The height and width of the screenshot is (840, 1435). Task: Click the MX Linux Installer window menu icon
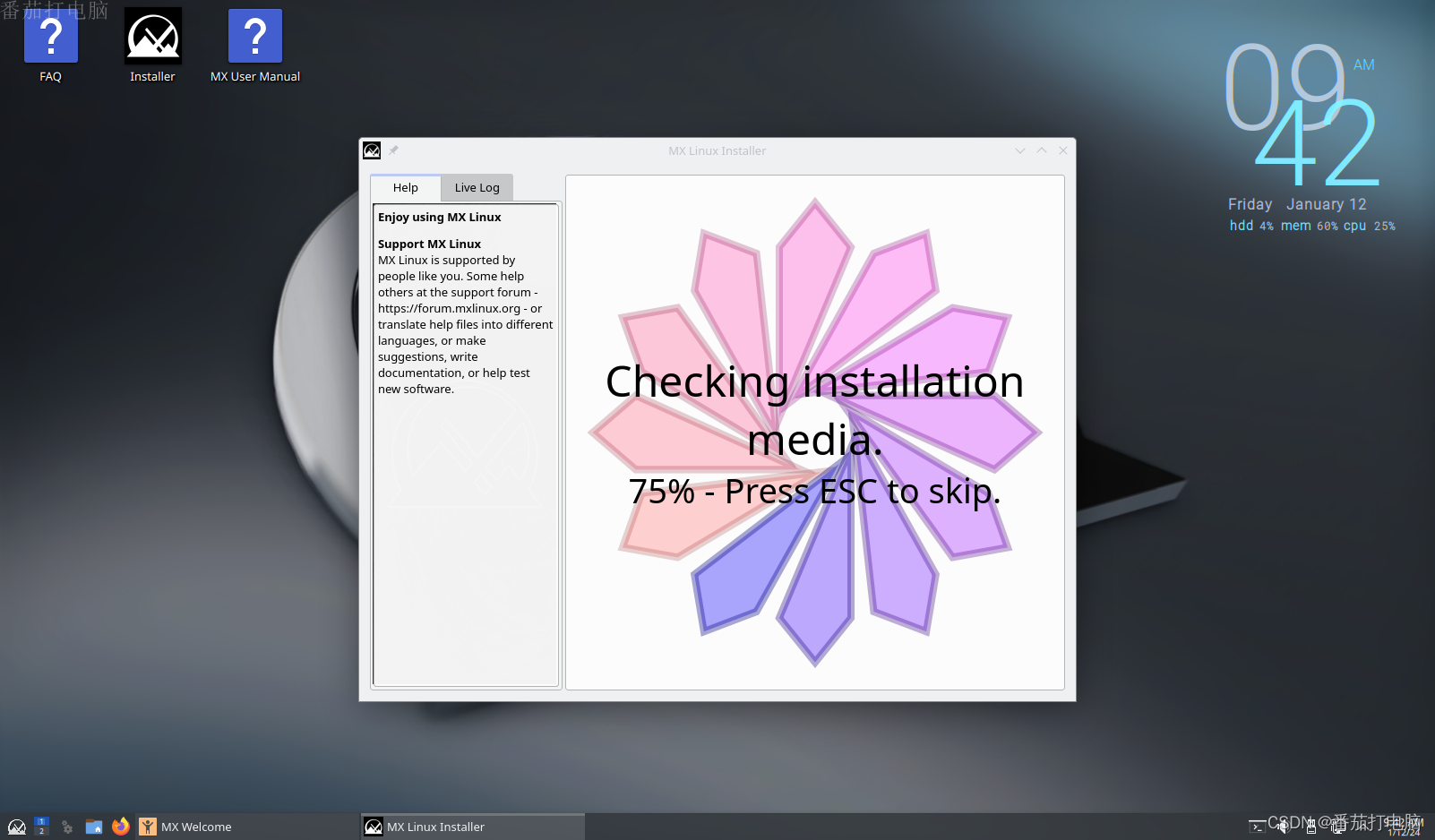372,150
